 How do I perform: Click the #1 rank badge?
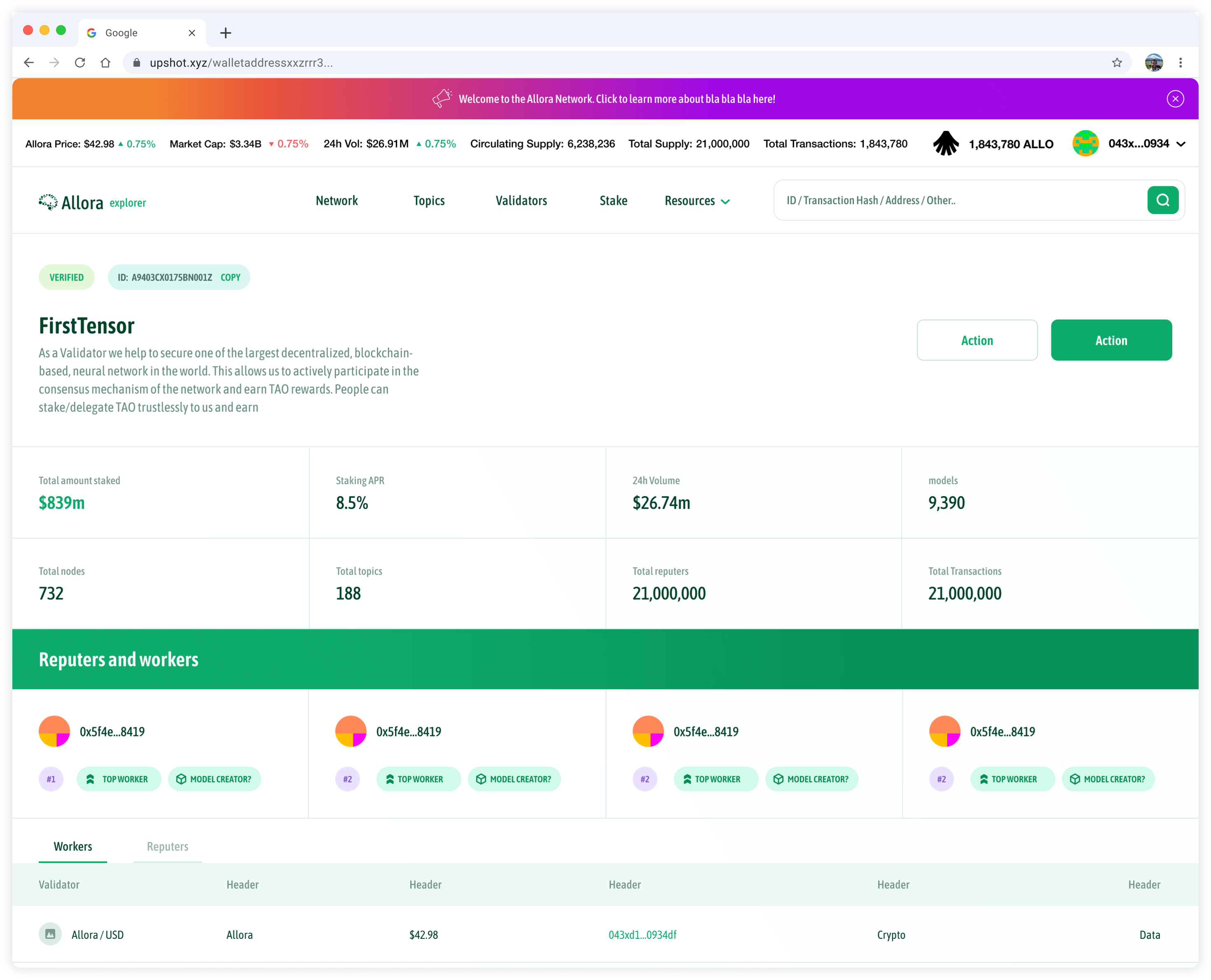pos(51,779)
